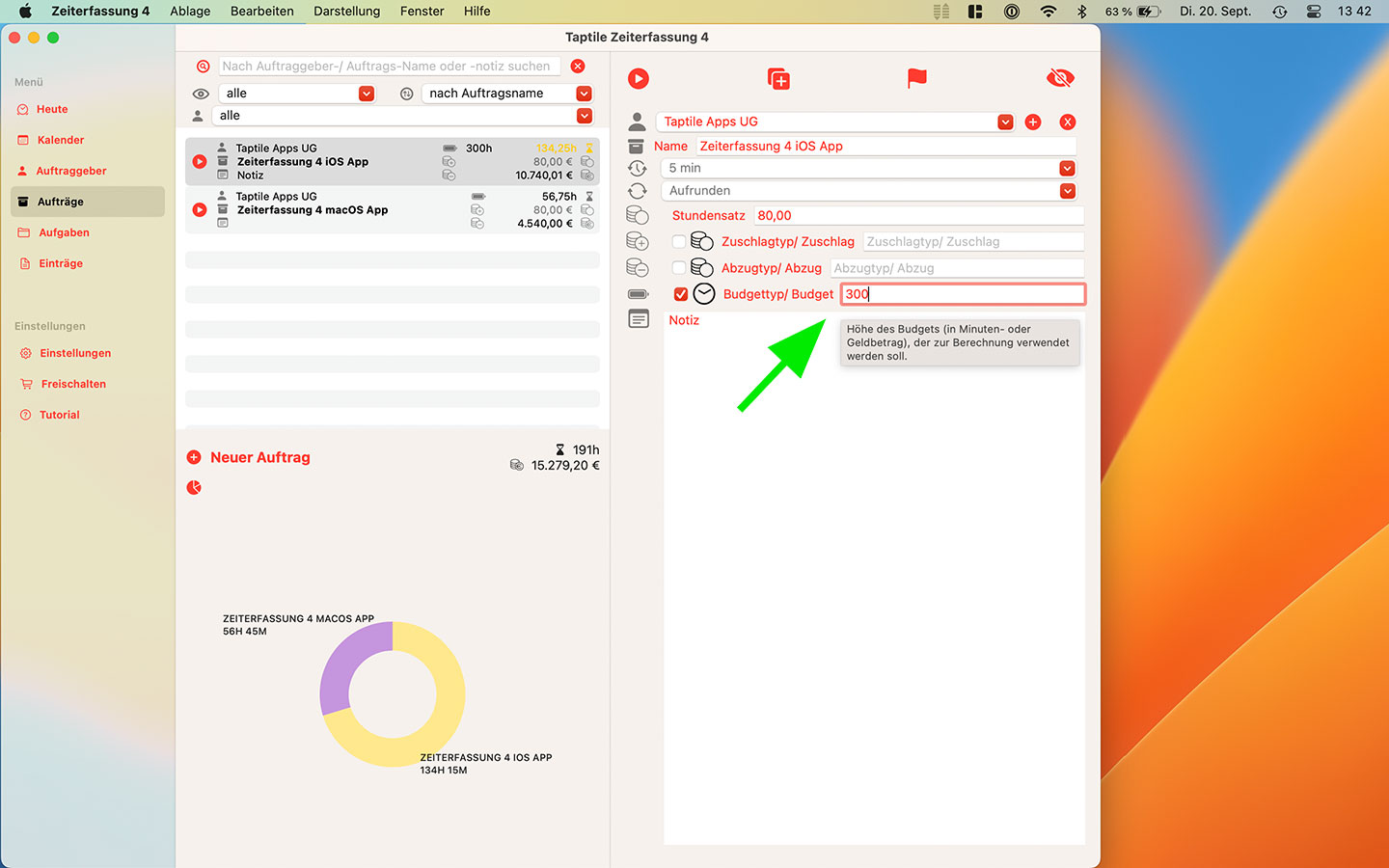Screen dimensions: 1389x868
Task: Start timer for Zeiterfassung 4 iOS App row
Action: tap(200, 162)
